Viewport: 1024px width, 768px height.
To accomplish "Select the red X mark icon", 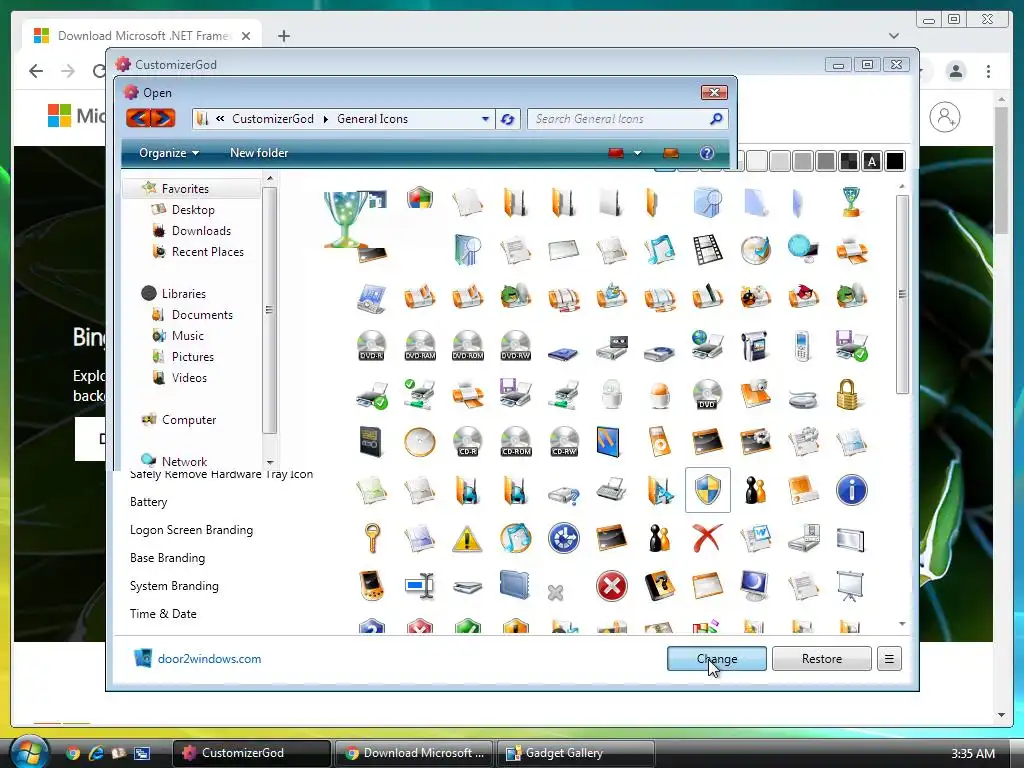I will click(x=707, y=539).
